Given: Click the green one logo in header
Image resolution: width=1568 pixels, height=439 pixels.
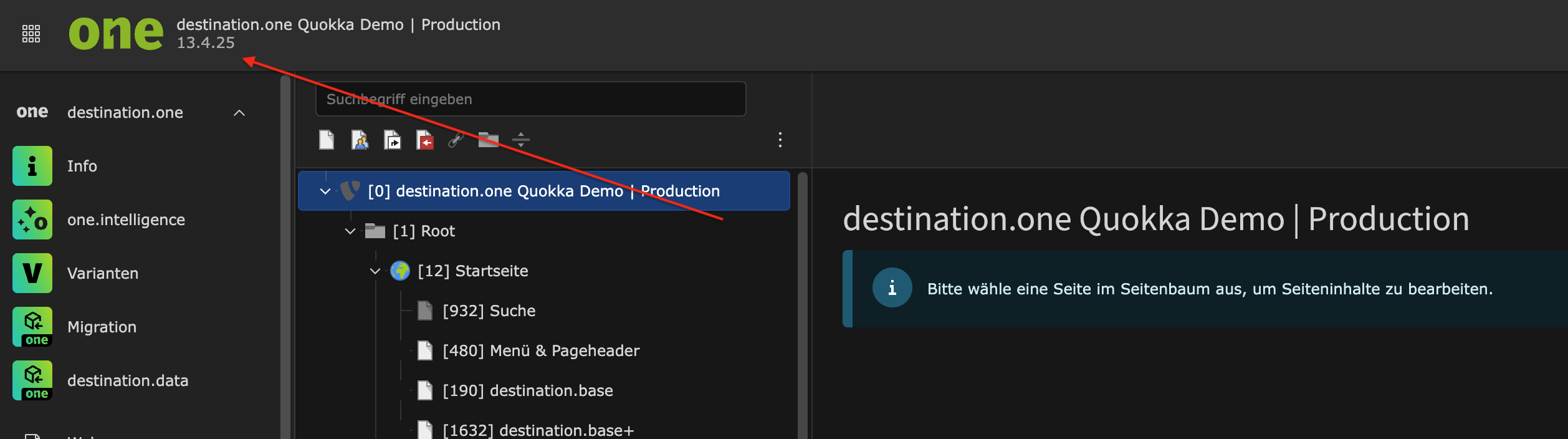Looking at the screenshot, I should [x=116, y=34].
